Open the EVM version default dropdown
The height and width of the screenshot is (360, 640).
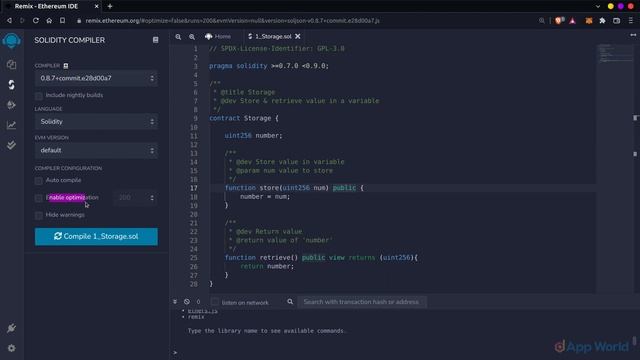click(96, 150)
